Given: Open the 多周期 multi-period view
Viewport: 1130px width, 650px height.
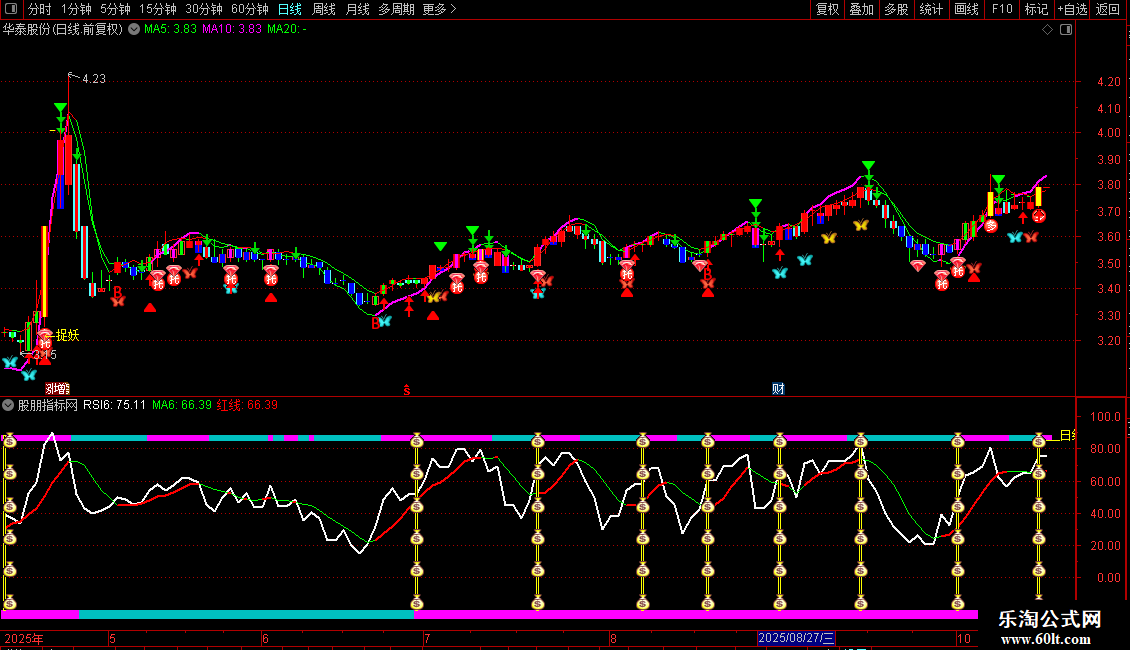Looking at the screenshot, I should pos(396,9).
